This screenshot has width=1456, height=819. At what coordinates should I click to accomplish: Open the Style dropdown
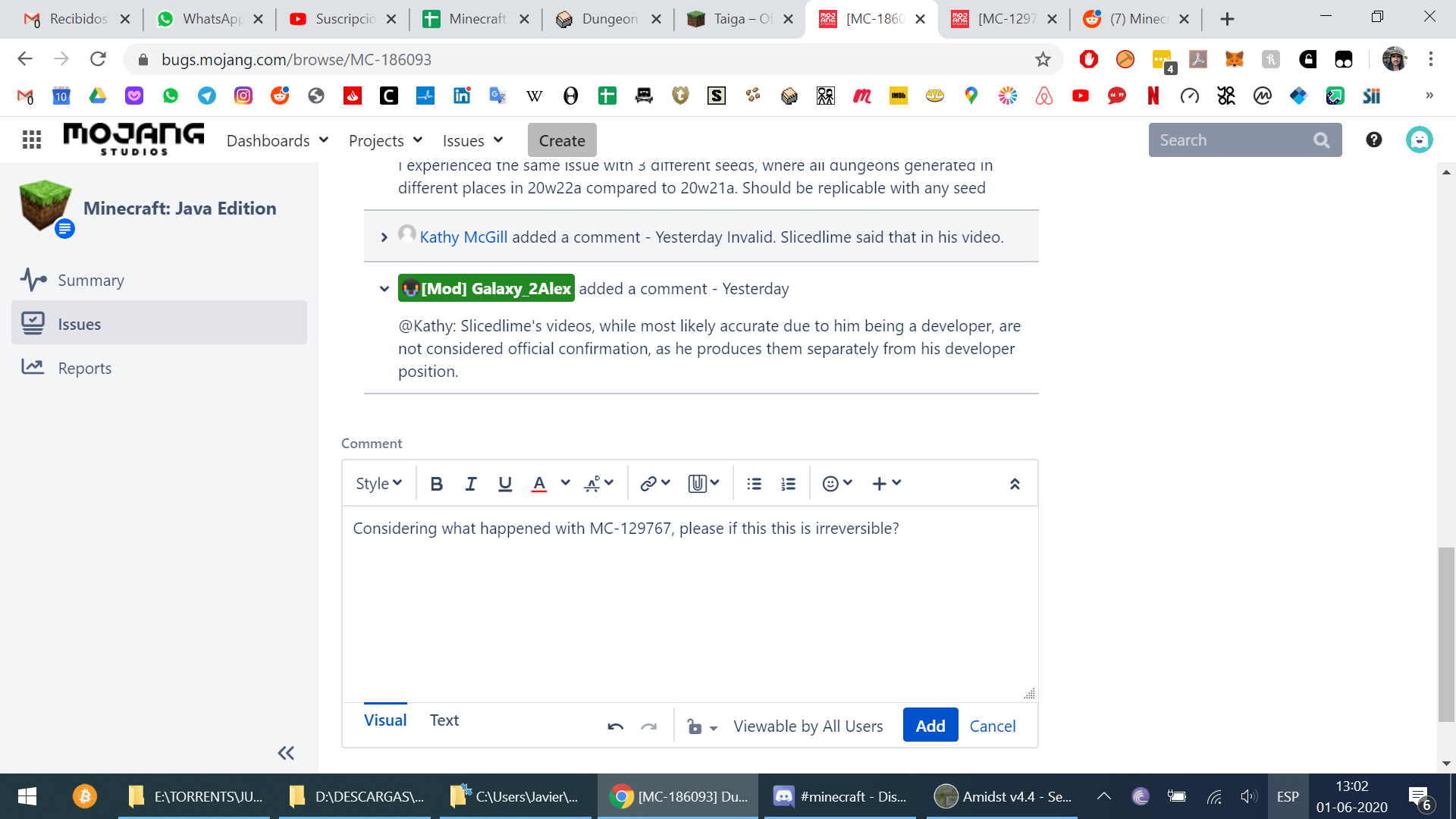click(x=378, y=484)
